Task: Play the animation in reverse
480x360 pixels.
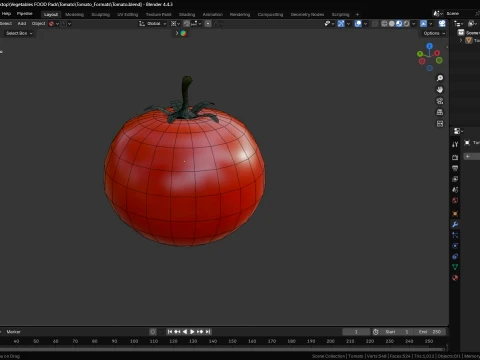Action: (185, 332)
